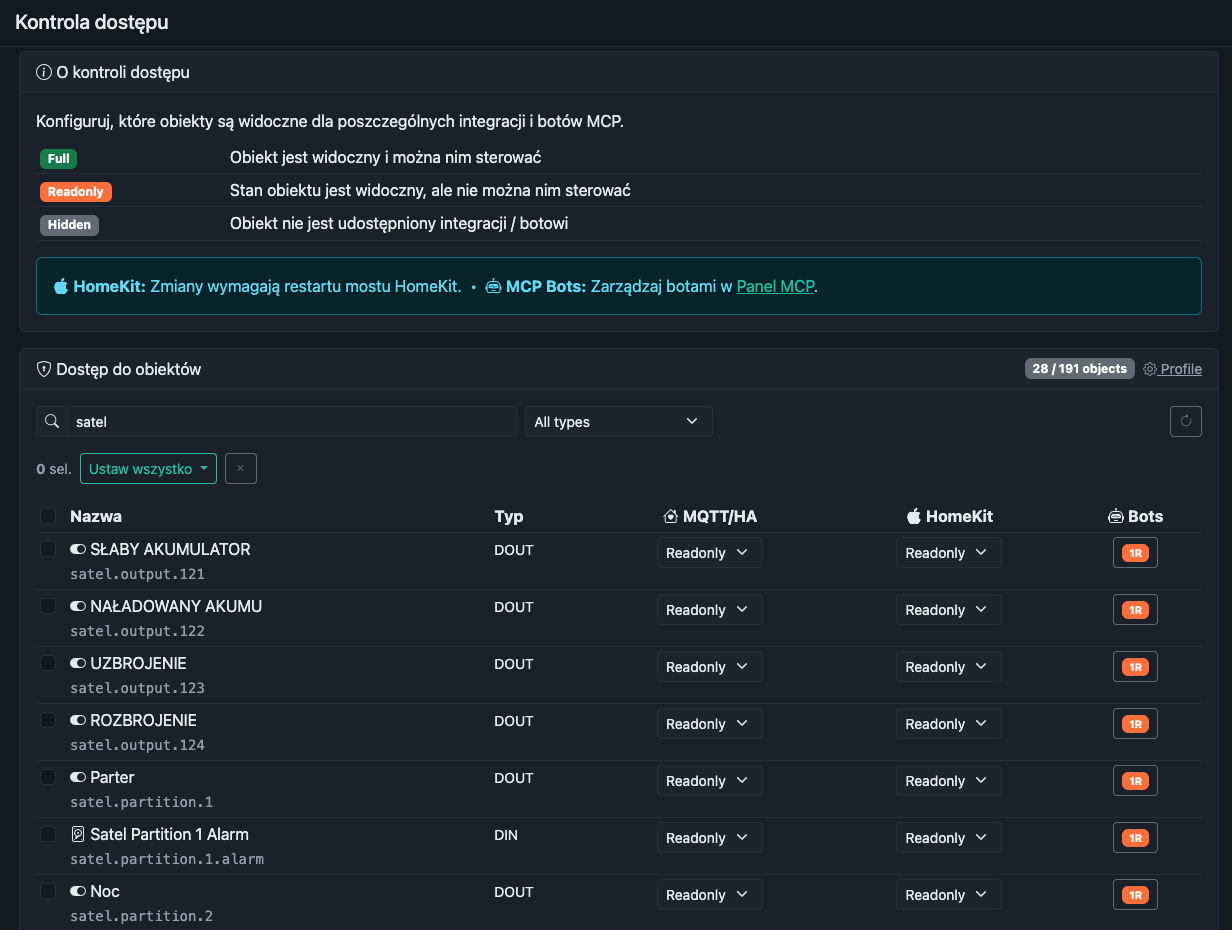Click the clear selection X button
Screen dimensions: 1232x930
(x=241, y=468)
